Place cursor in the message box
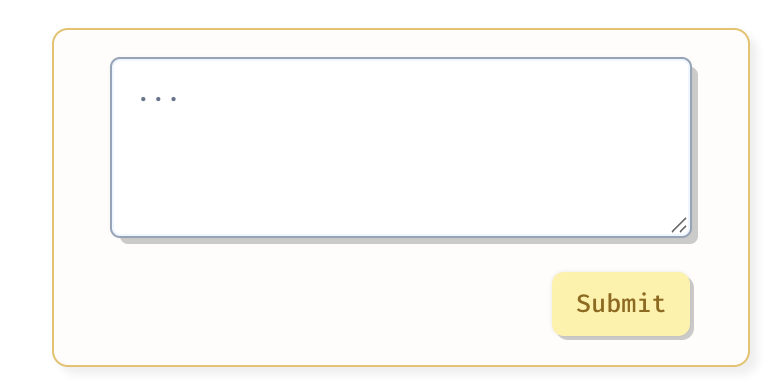This screenshot has height=392, width=784. (401, 148)
